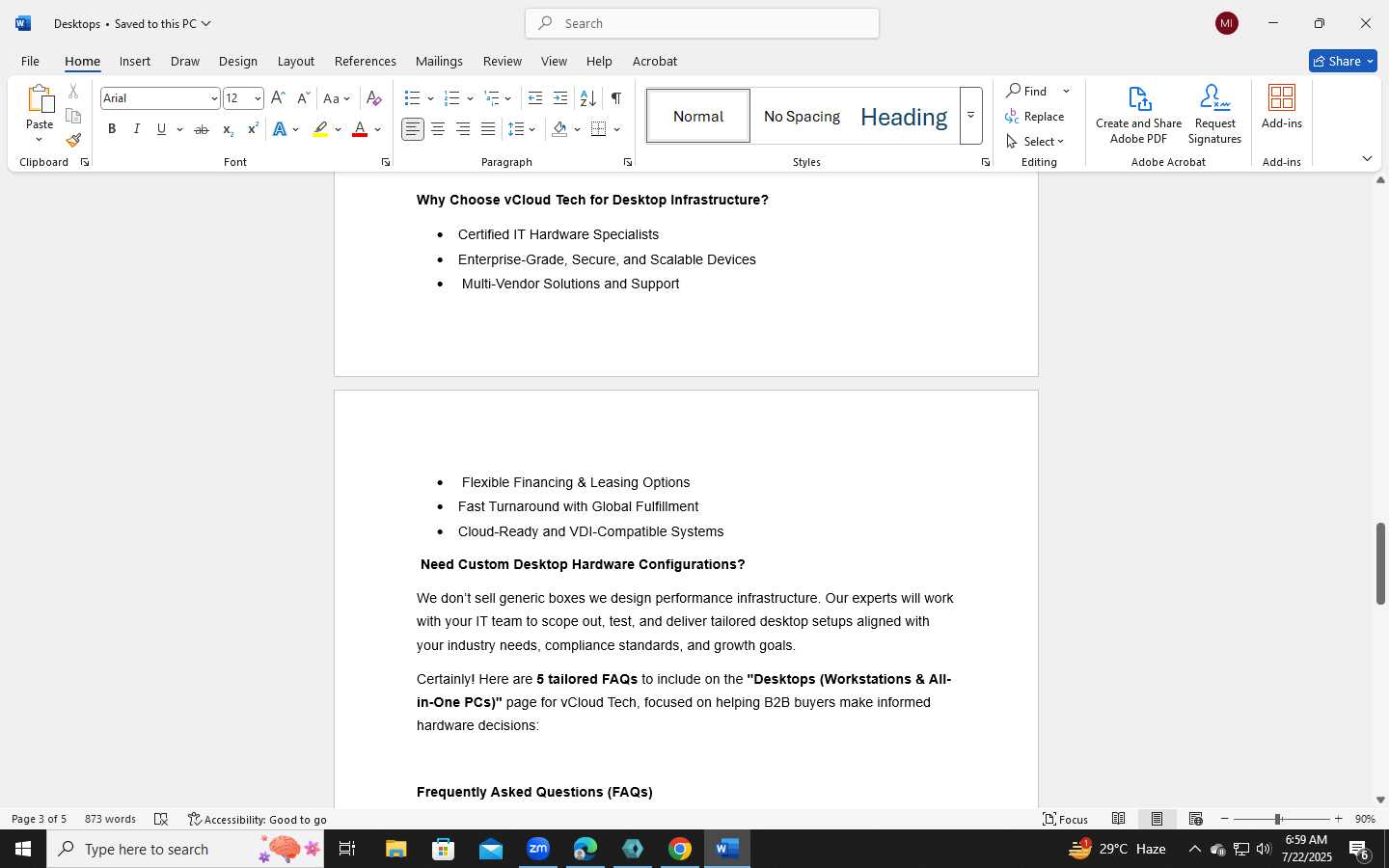1389x868 pixels.
Task: Apply the No Spacing style
Action: coord(802,117)
